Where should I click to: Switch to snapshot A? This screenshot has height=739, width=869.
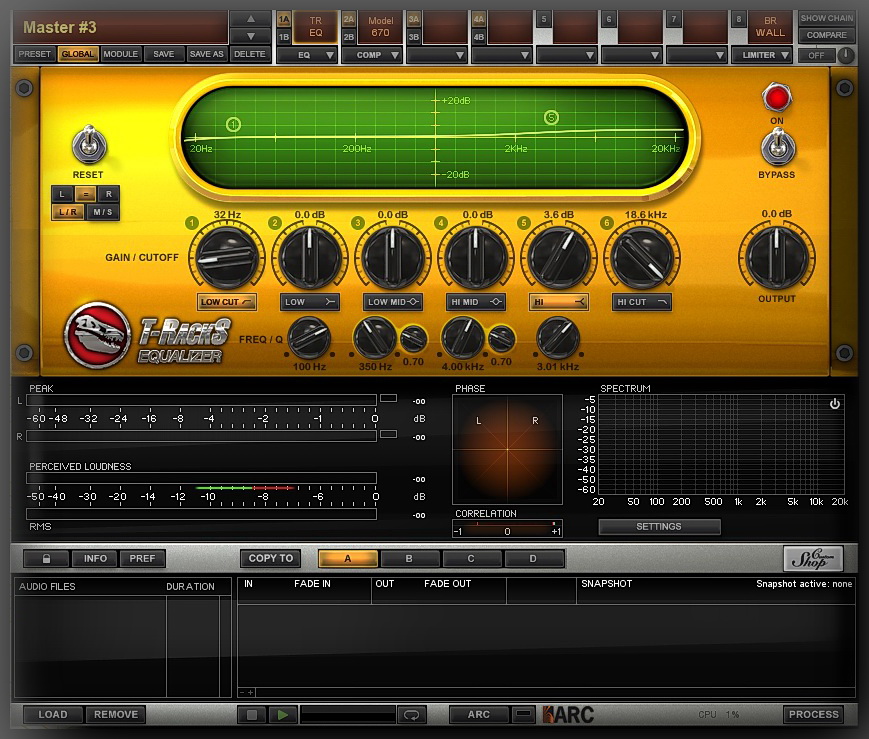[348, 558]
